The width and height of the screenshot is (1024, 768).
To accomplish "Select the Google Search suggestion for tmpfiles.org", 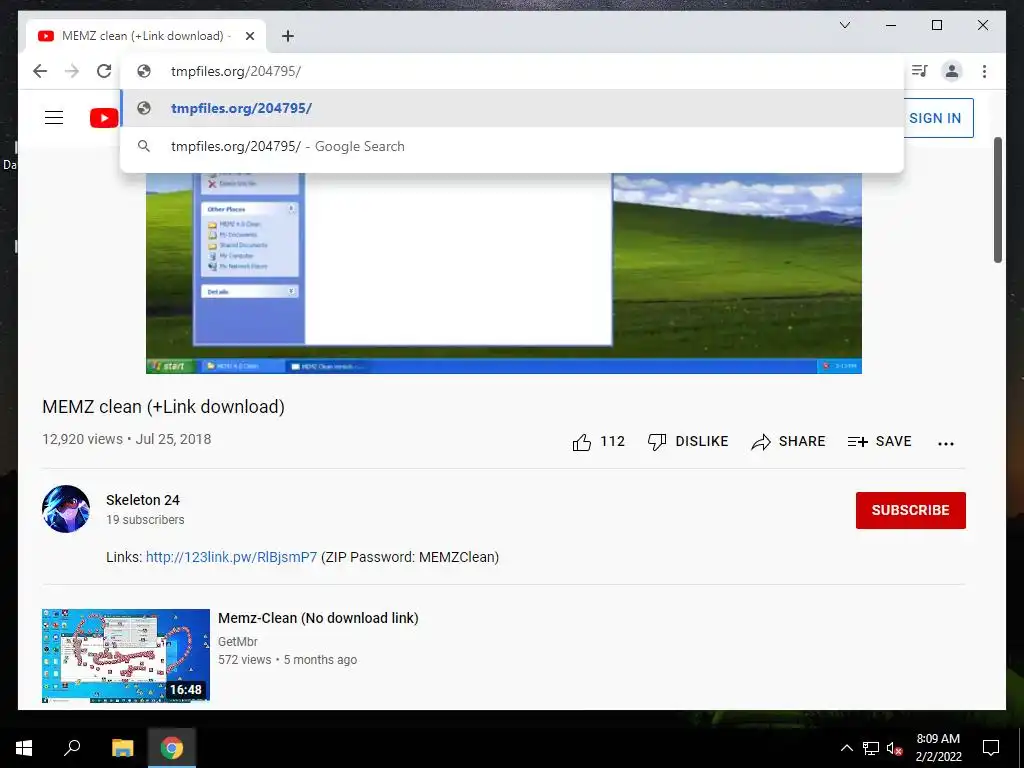I will [513, 146].
